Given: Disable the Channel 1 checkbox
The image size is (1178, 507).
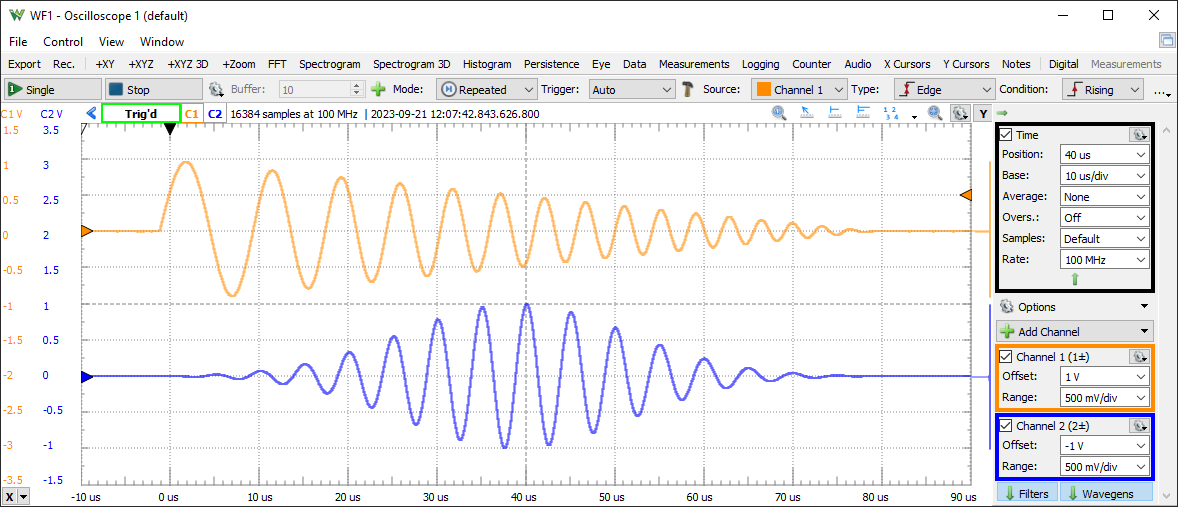Looking at the screenshot, I should click(x=1007, y=357).
